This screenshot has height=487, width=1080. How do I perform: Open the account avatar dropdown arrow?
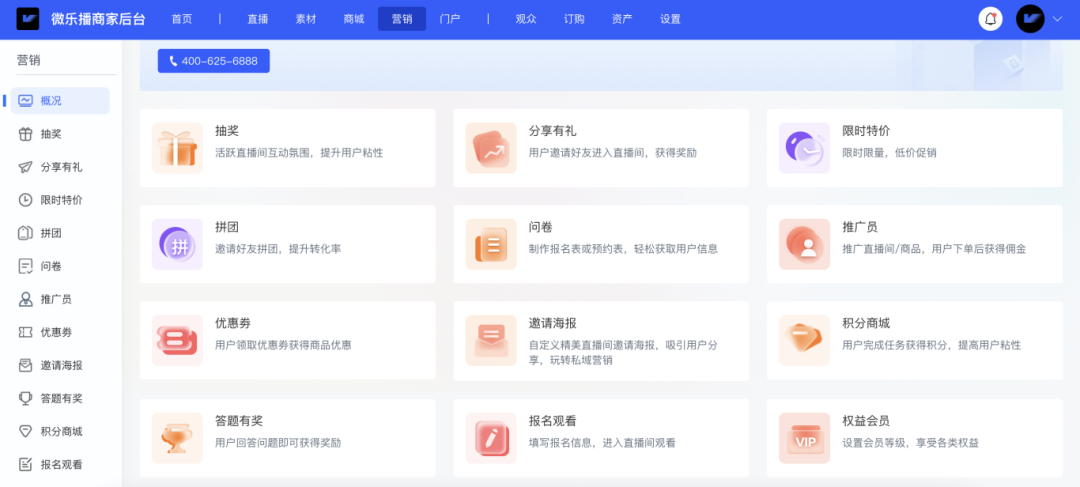[1057, 19]
